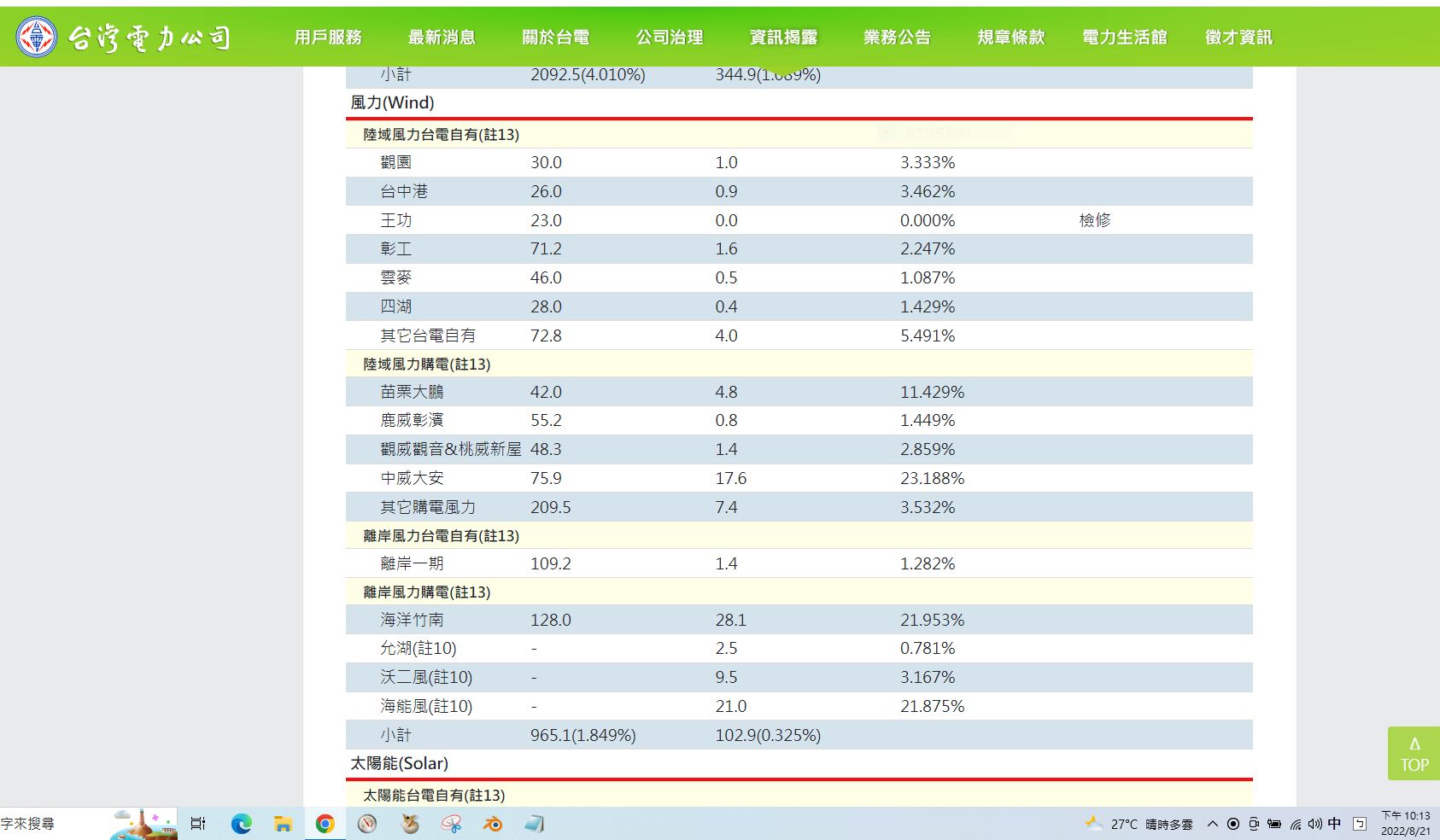Select the 四湖 row name

(395, 306)
